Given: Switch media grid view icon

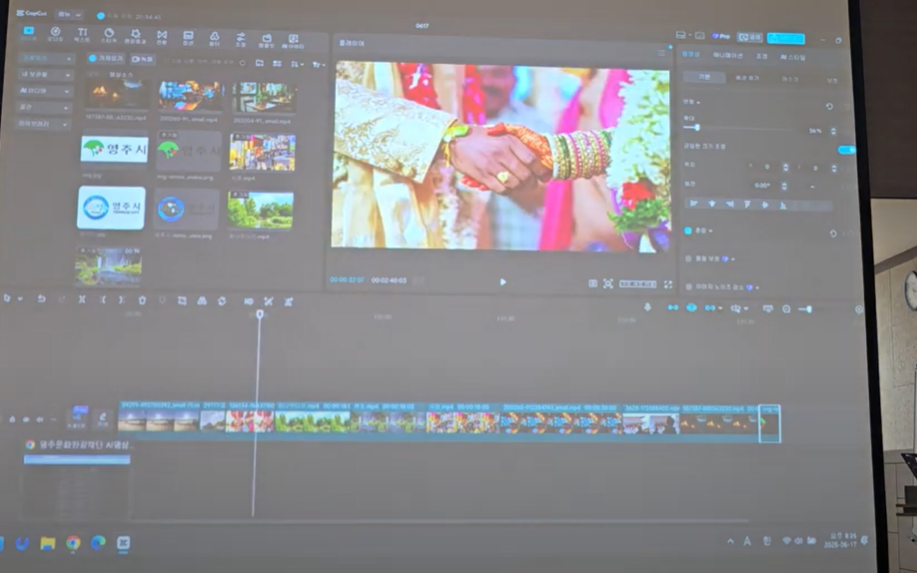Looking at the screenshot, I should (277, 64).
